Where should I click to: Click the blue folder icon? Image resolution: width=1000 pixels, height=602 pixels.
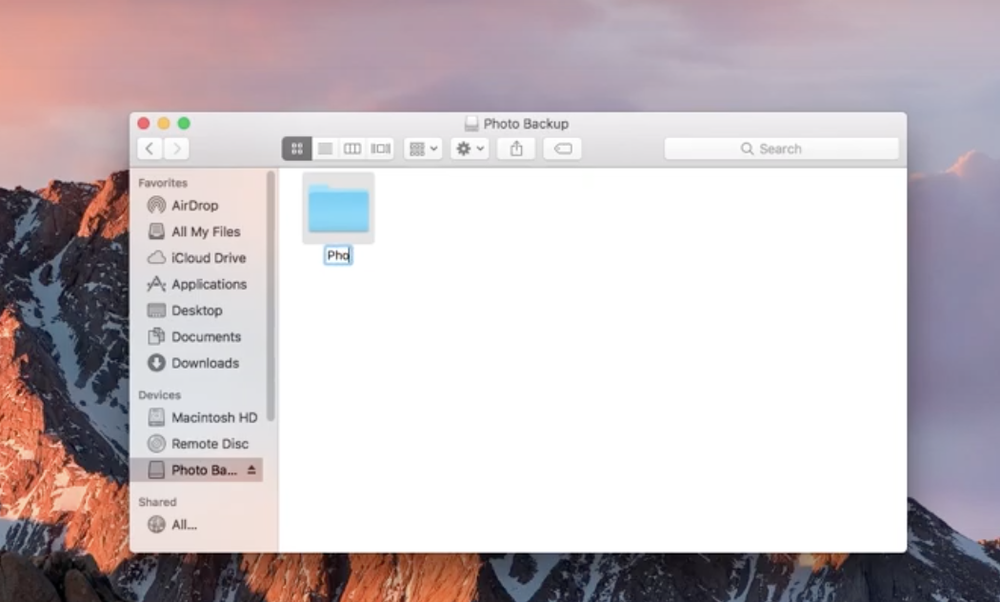339,208
